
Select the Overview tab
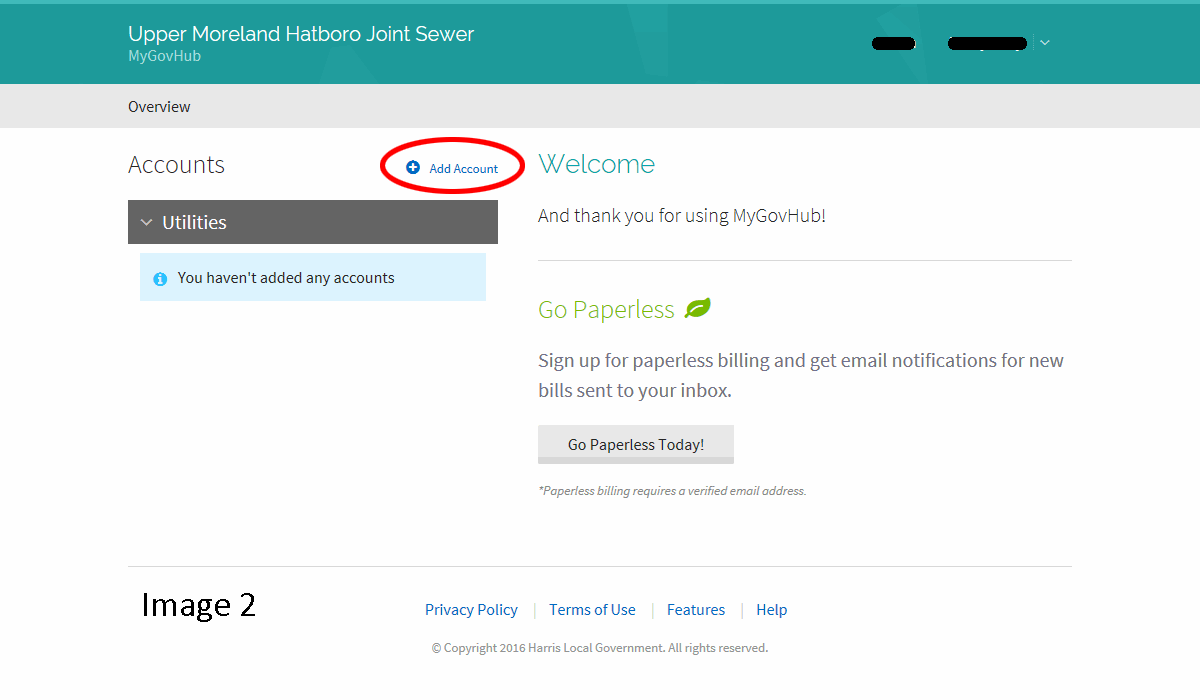[159, 107]
